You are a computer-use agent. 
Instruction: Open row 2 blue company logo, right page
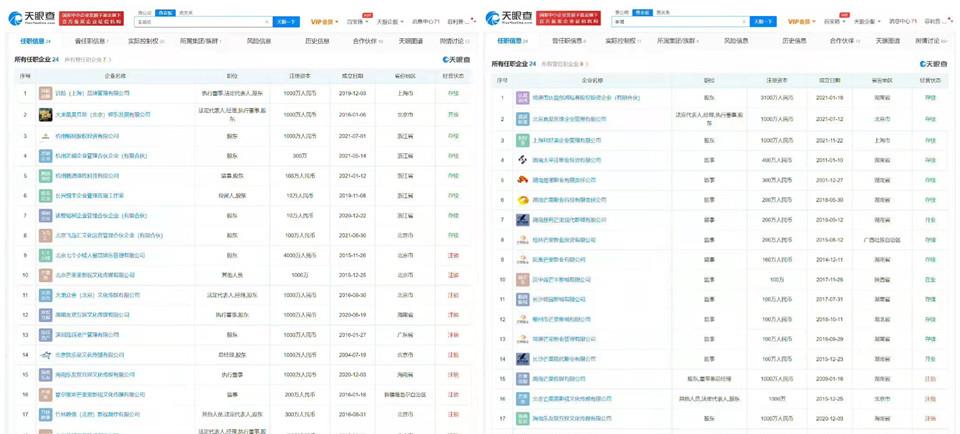(522, 118)
